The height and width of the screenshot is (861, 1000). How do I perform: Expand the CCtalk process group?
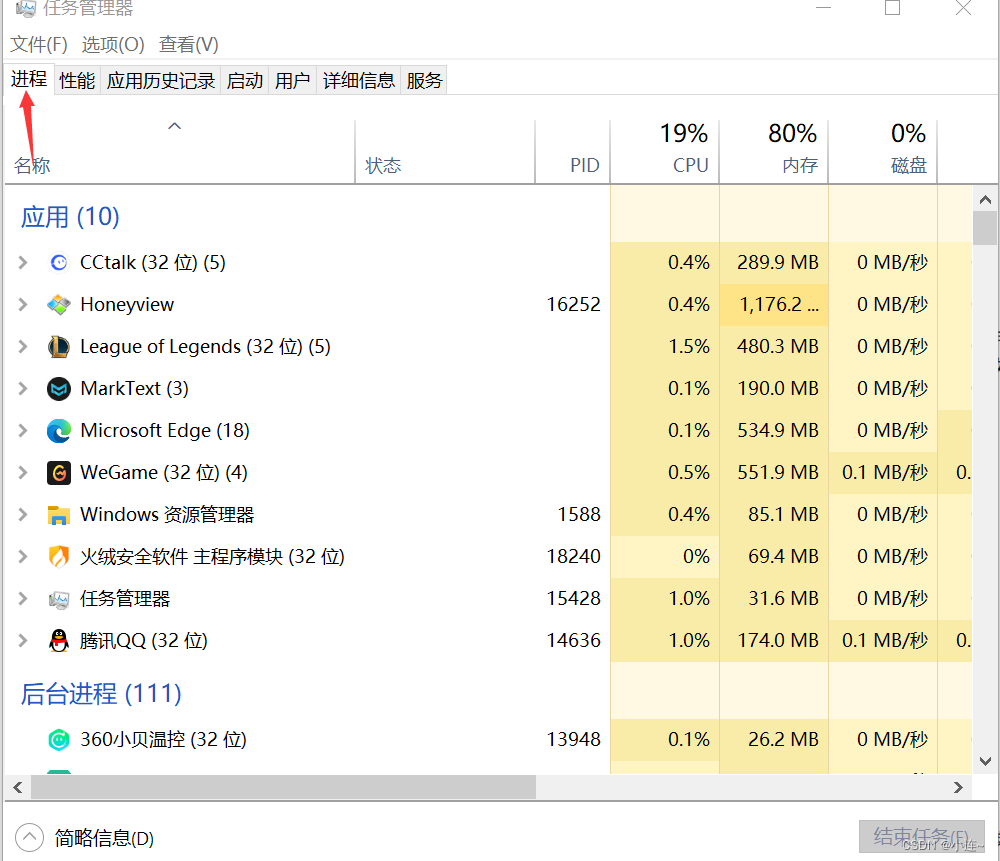coord(23,263)
